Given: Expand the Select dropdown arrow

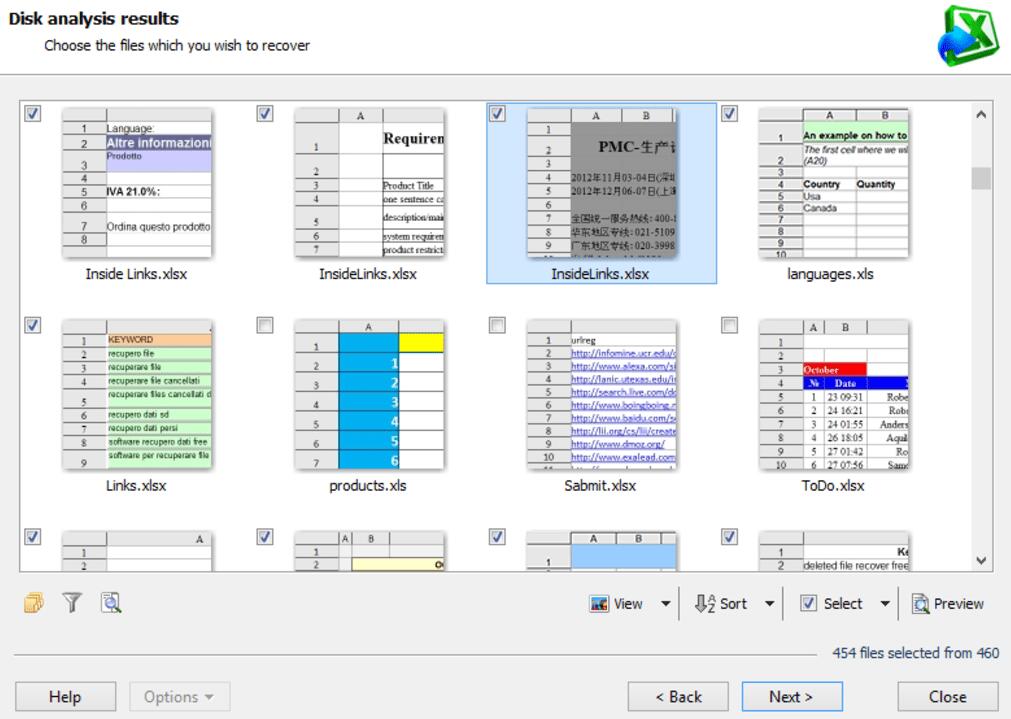Looking at the screenshot, I should [885, 604].
